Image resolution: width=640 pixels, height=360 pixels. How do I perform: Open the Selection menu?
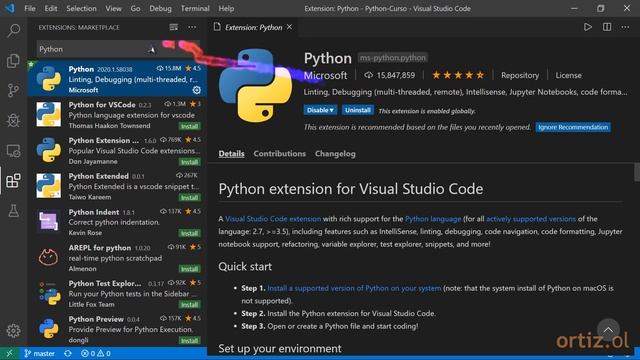pos(81,8)
